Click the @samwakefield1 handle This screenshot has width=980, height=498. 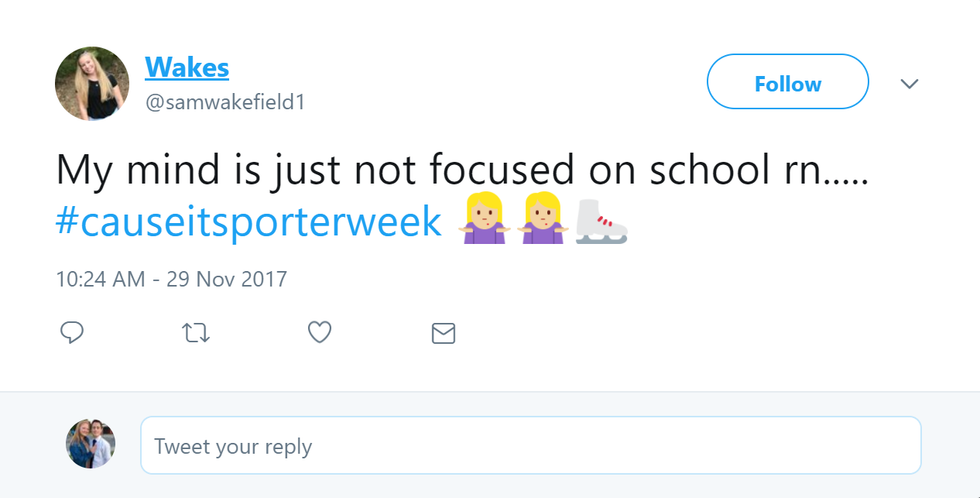[x=224, y=103]
